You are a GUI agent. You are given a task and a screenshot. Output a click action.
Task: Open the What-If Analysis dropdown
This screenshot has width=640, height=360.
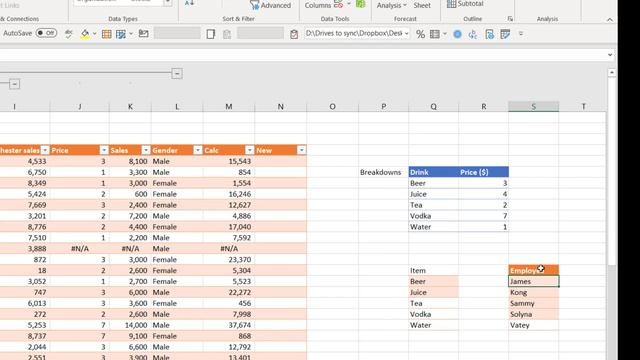pyautogui.click(x=391, y=5)
